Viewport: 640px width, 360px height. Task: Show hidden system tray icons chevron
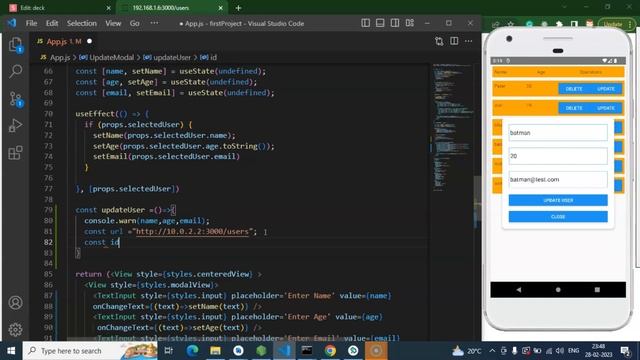[493, 351]
